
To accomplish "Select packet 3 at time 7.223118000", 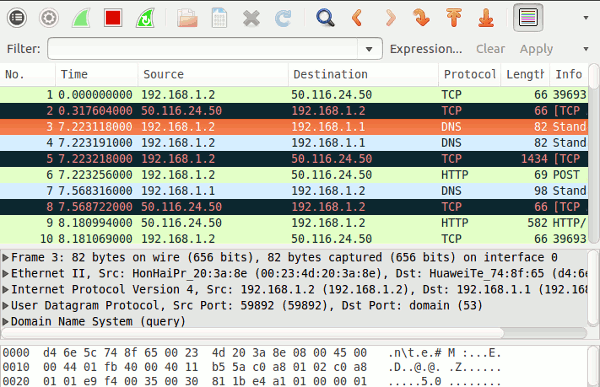I will 294,127.
